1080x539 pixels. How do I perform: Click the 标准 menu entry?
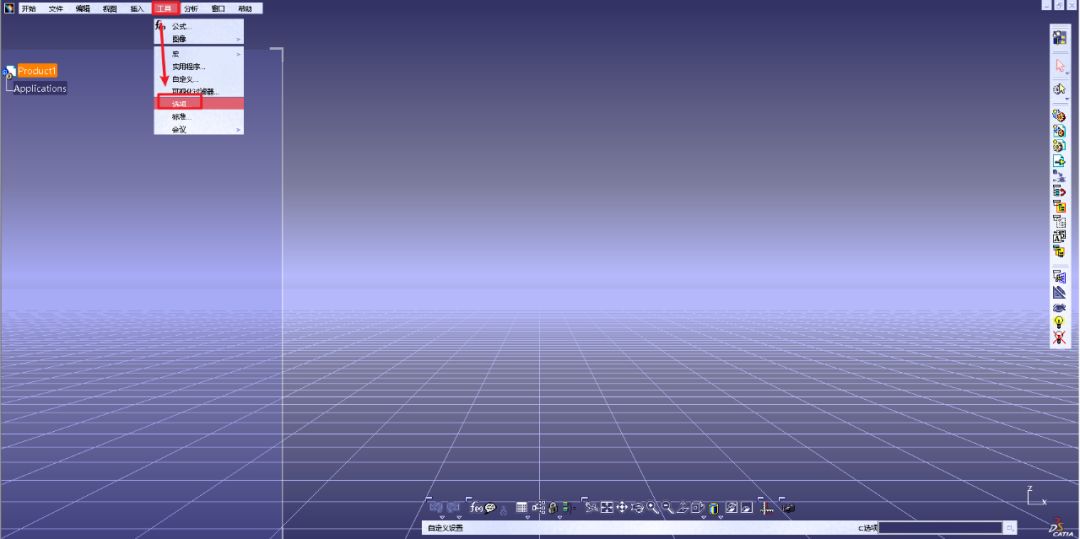click(198, 116)
